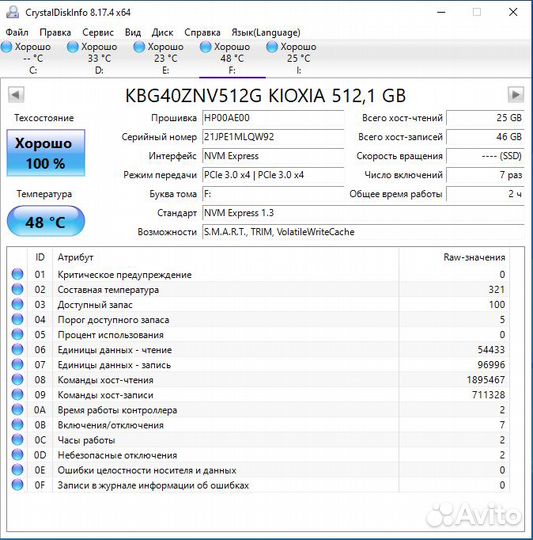Click the power-on hours value 2 ч
The height and width of the screenshot is (540, 533).
[x=485, y=194]
